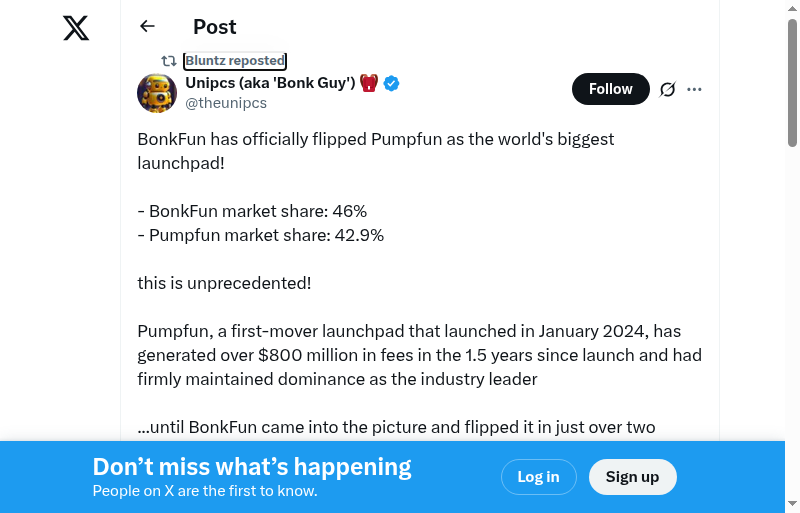Click the scrollbar up arrow

pos(792,9)
